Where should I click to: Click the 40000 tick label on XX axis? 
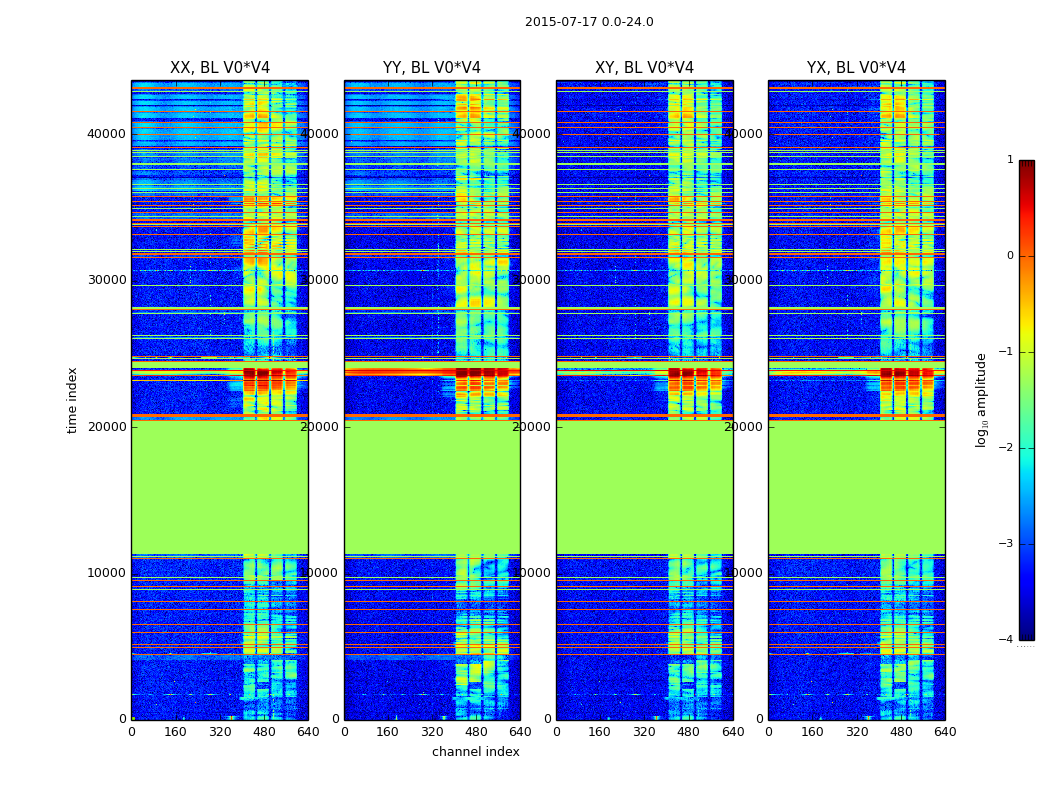click(106, 134)
